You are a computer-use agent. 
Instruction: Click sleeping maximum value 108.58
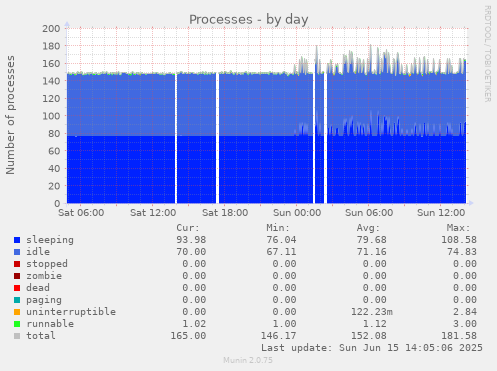pyautogui.click(x=459, y=240)
